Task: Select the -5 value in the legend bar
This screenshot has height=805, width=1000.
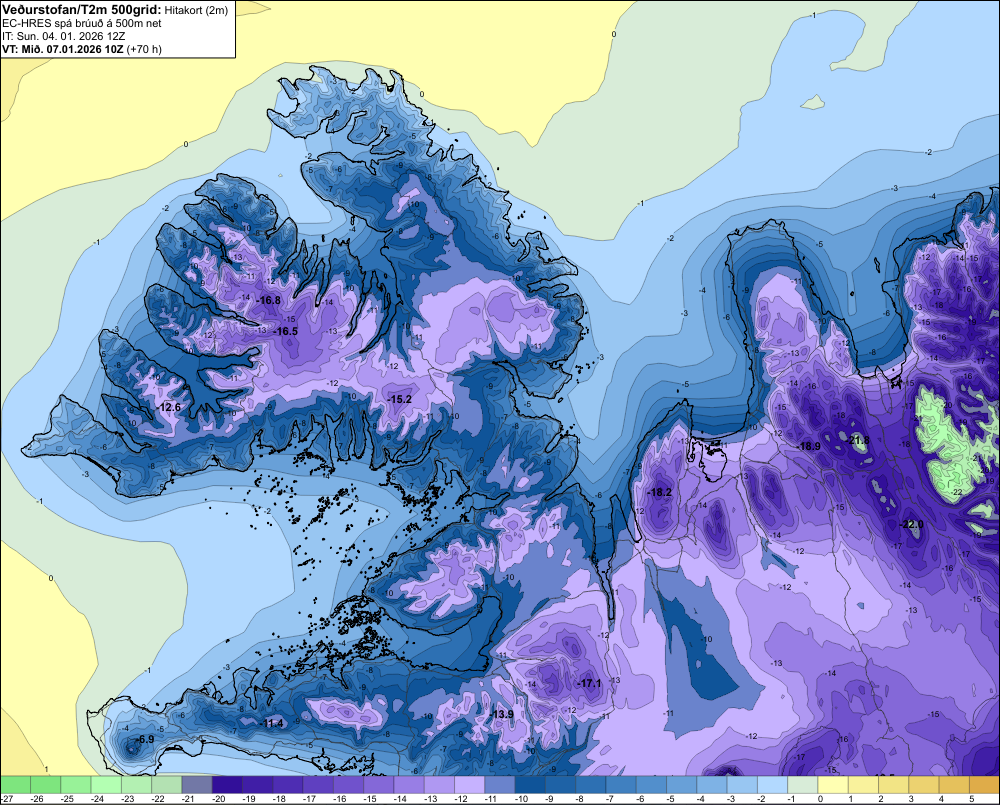Action: click(x=672, y=799)
